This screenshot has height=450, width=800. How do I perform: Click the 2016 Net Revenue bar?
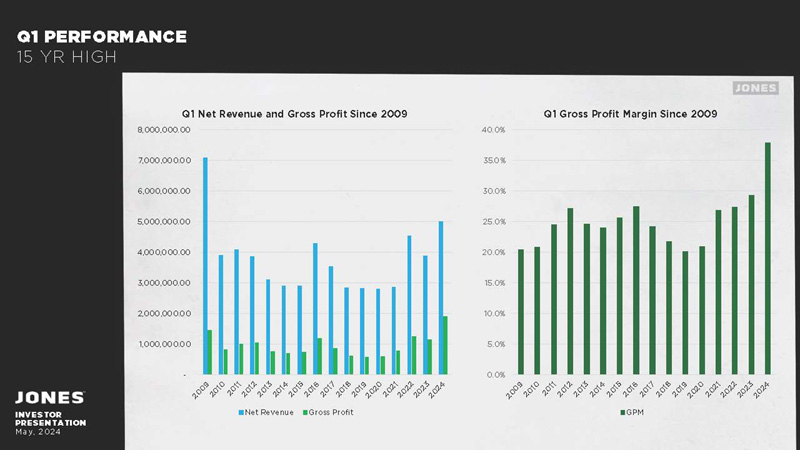point(315,309)
